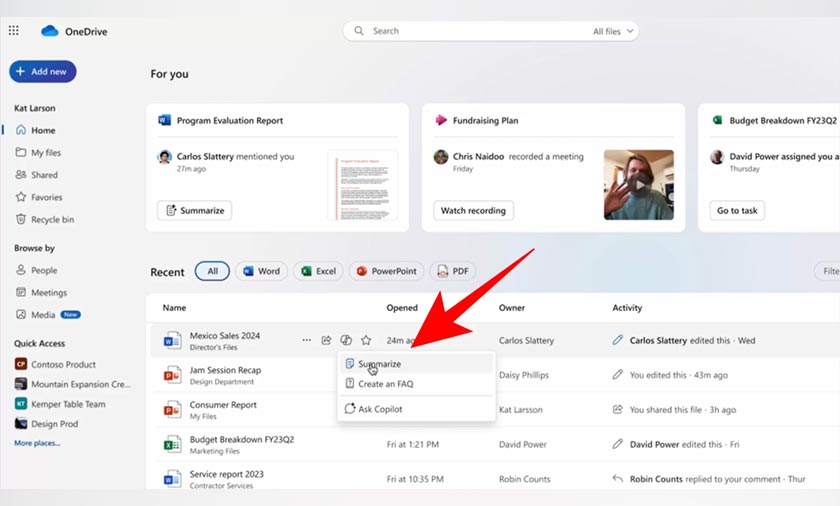Choose Summarize from the Copilot menu
The image size is (840, 506).
pyautogui.click(x=379, y=364)
